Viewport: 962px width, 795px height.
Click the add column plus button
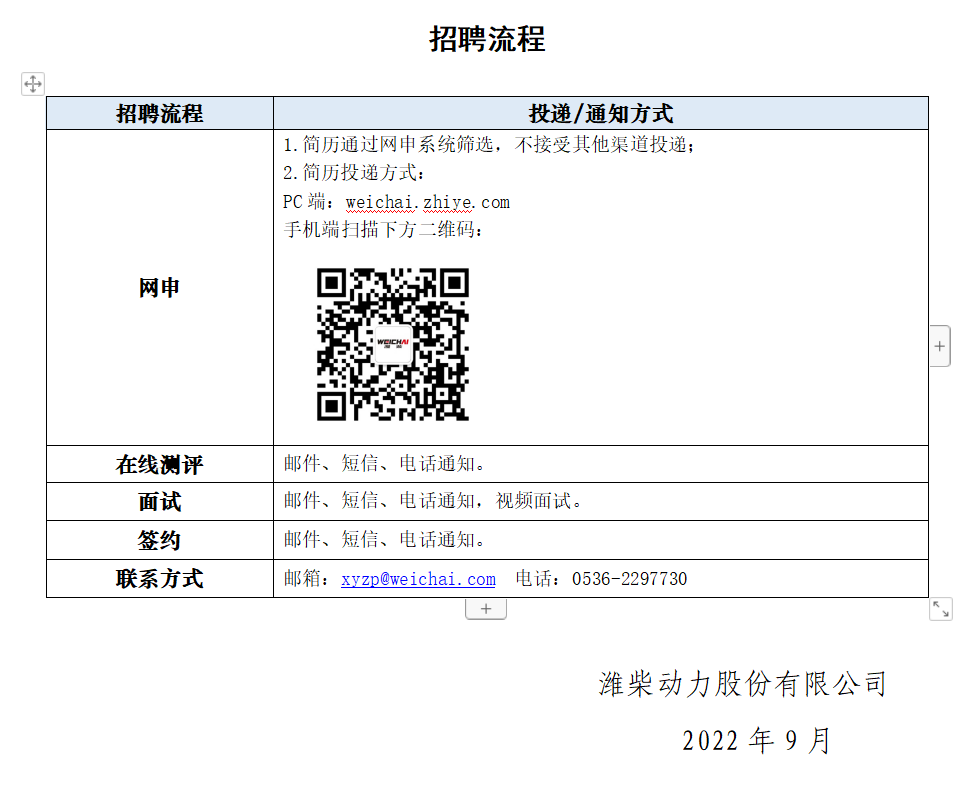click(940, 346)
